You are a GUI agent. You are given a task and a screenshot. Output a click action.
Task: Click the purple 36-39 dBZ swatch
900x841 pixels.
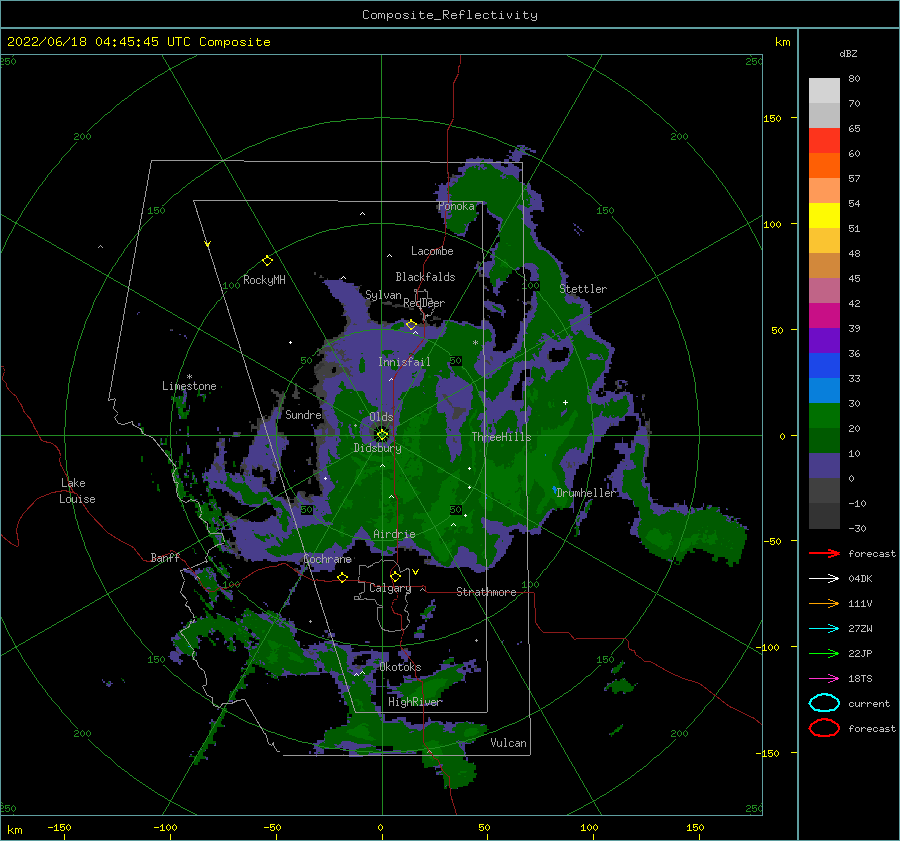(x=824, y=340)
